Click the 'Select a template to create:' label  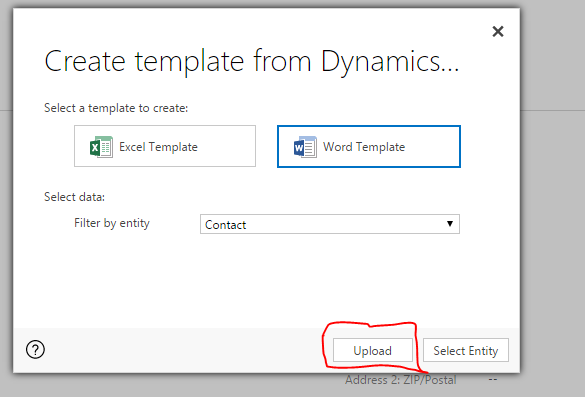coord(116,108)
